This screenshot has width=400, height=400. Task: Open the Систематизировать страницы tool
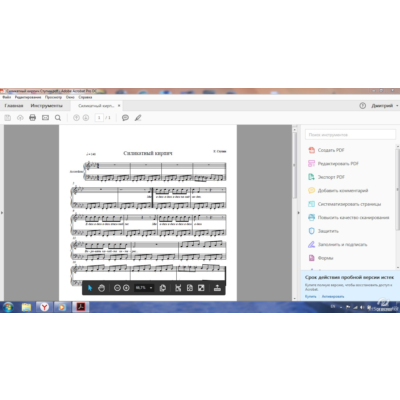coord(344,204)
